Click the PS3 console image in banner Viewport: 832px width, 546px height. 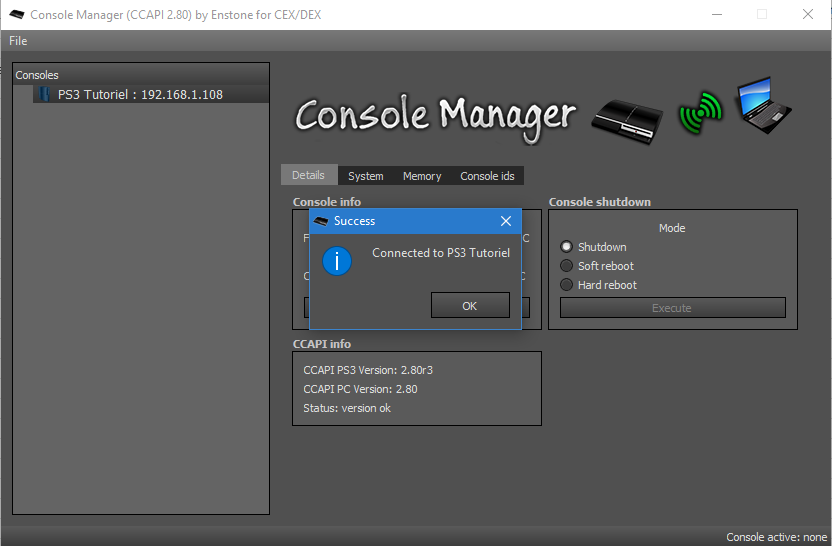pos(627,120)
